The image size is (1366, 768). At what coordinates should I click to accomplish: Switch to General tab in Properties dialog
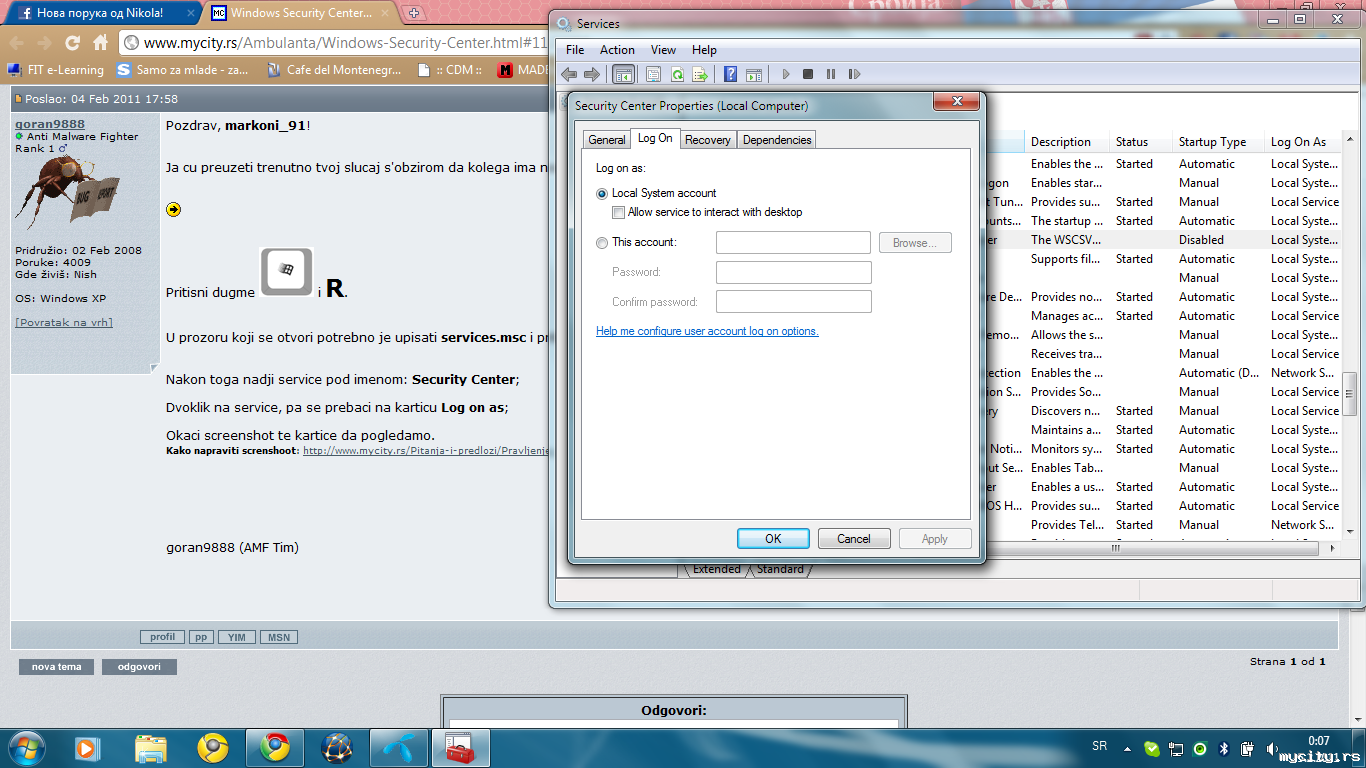pyautogui.click(x=607, y=140)
